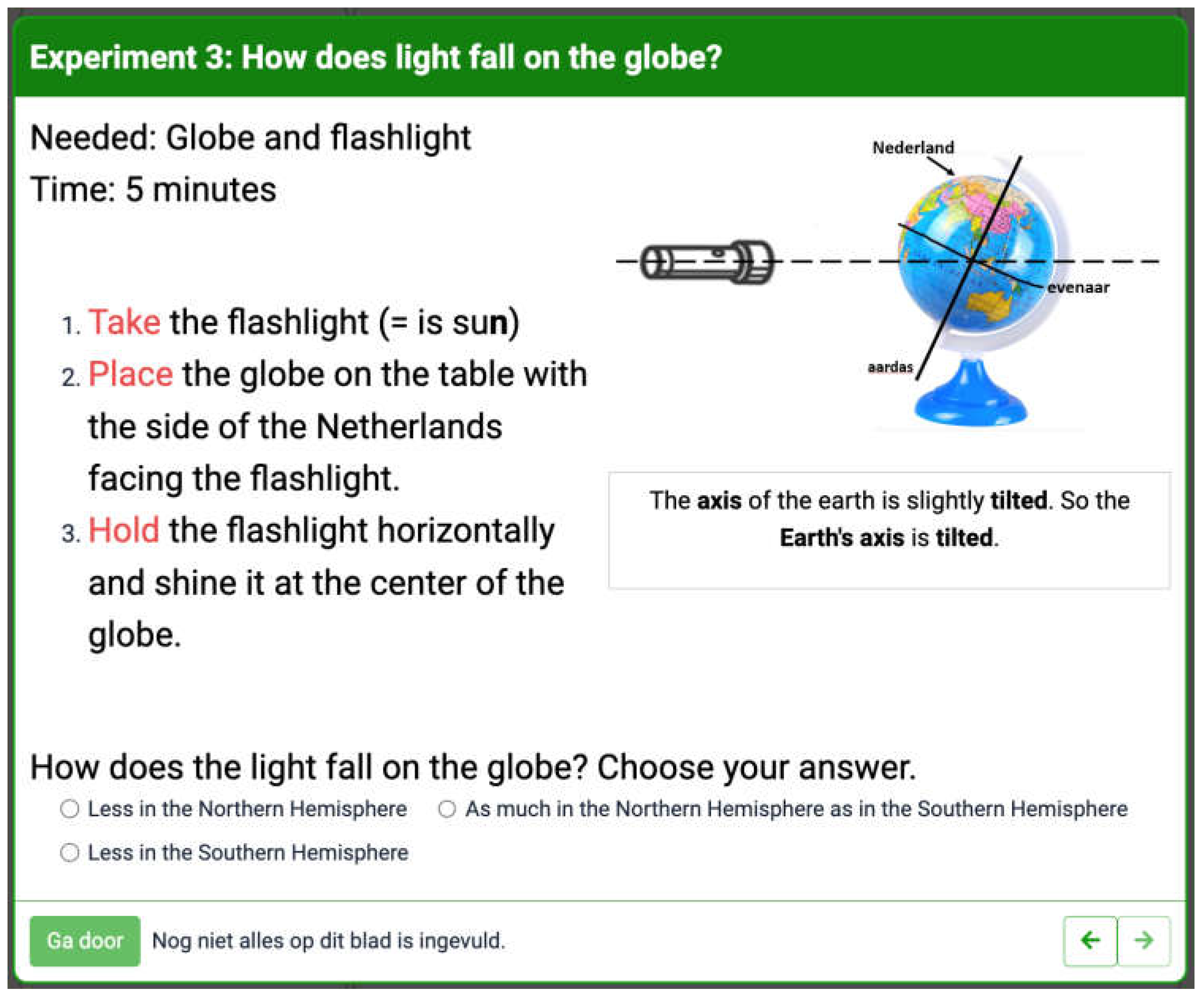
Task: Click the "Time: 5 minutes" text
Action: [x=153, y=189]
